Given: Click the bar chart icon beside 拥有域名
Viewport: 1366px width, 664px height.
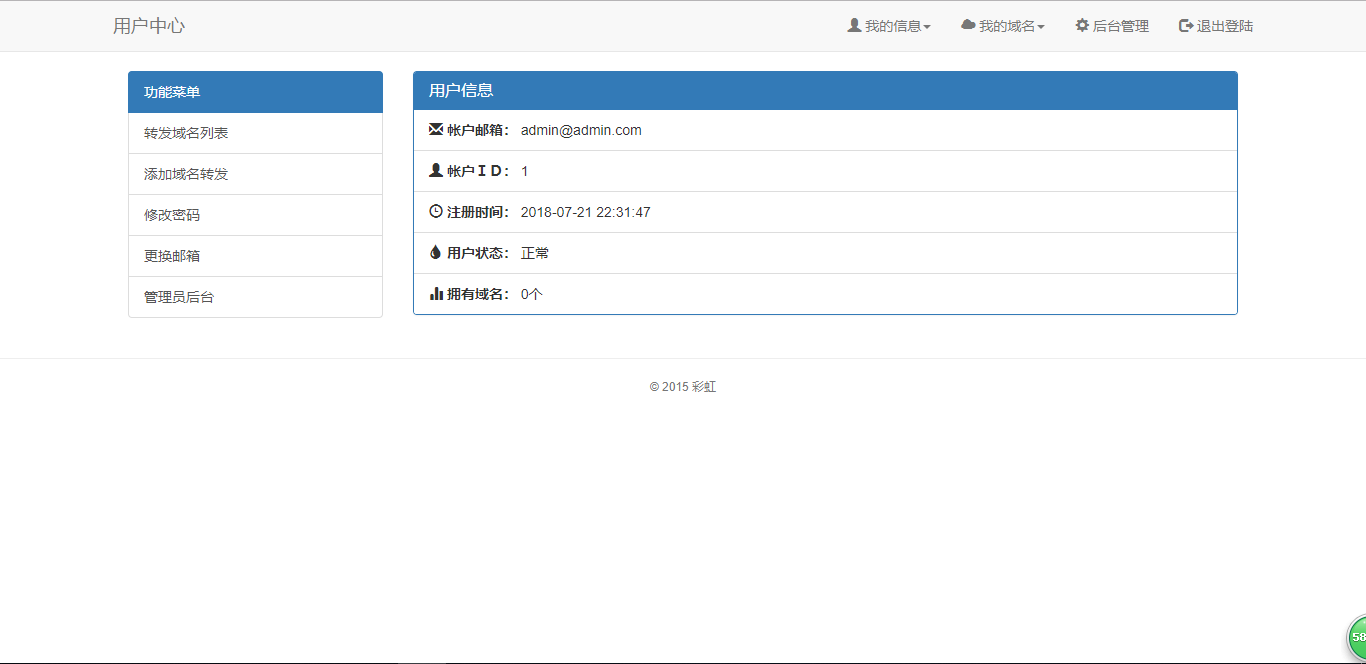Looking at the screenshot, I should [436, 293].
